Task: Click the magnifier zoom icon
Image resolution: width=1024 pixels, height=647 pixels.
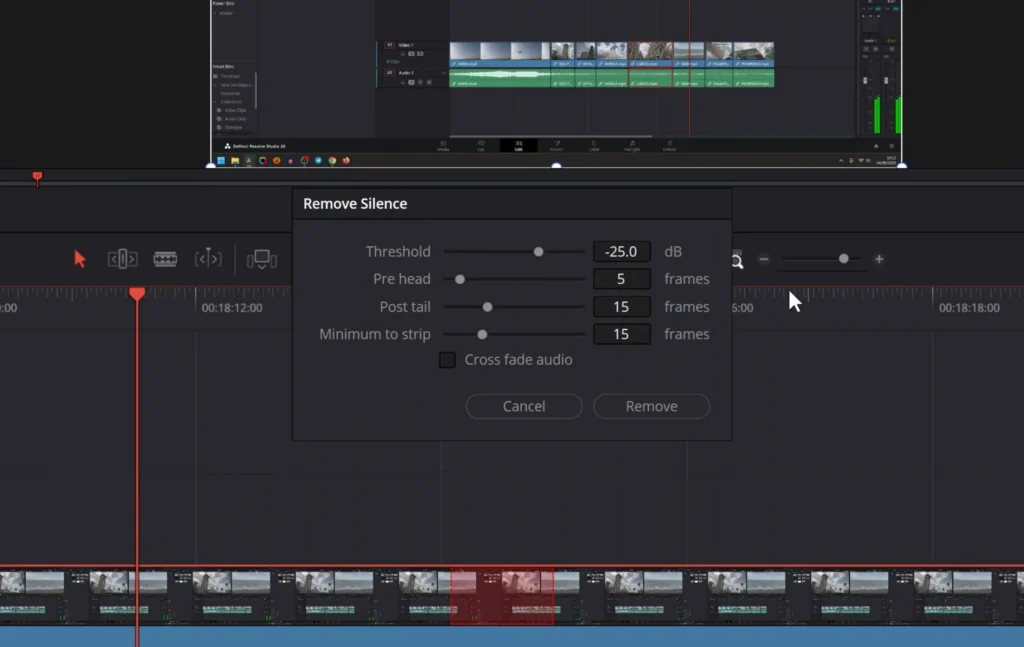Action: [x=737, y=261]
